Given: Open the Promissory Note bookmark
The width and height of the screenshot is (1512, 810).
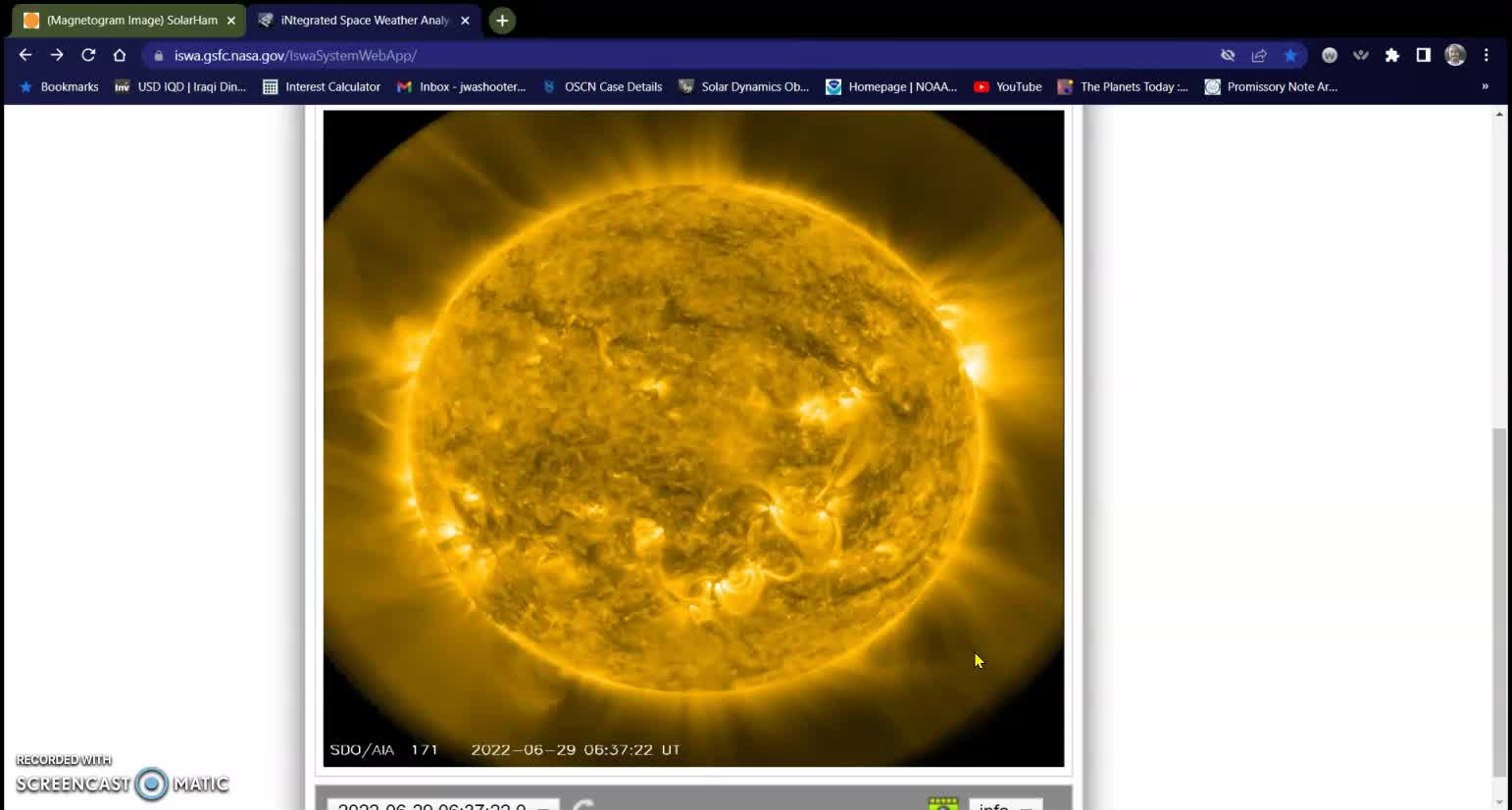Looking at the screenshot, I should click(x=1271, y=86).
